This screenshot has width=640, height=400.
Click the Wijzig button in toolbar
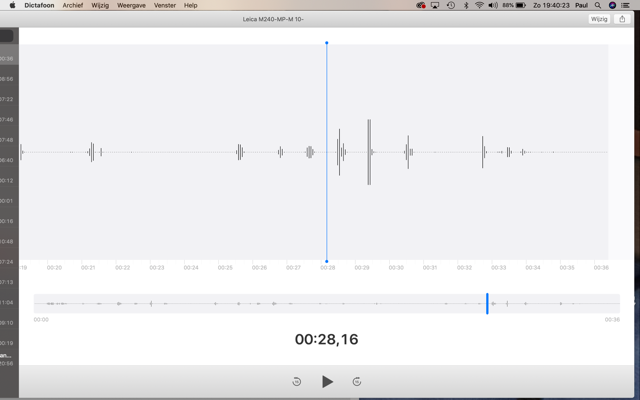pyautogui.click(x=598, y=19)
